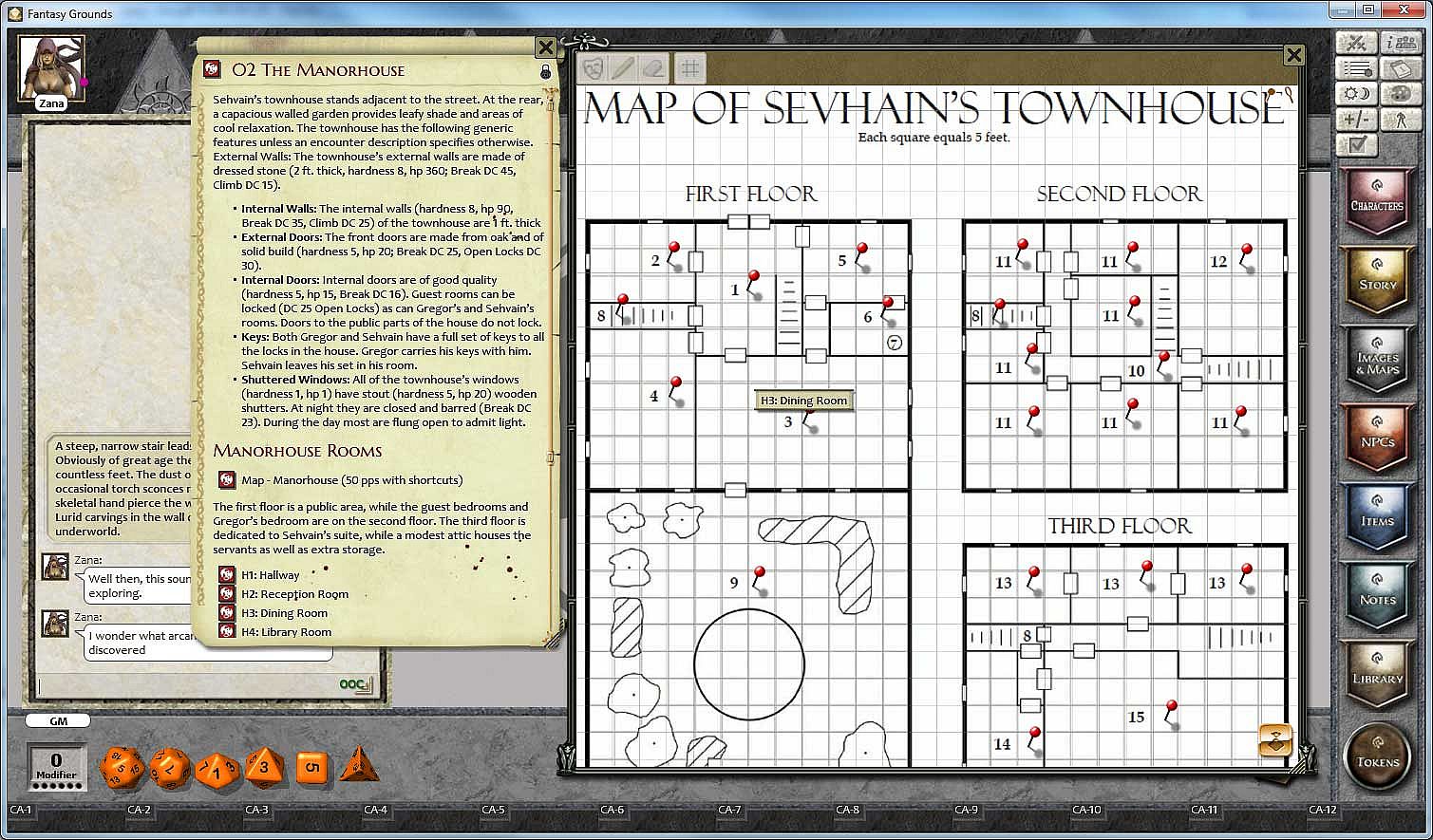Select the eraser tool on map
Viewport: 1433px width, 840px height.
(653, 68)
